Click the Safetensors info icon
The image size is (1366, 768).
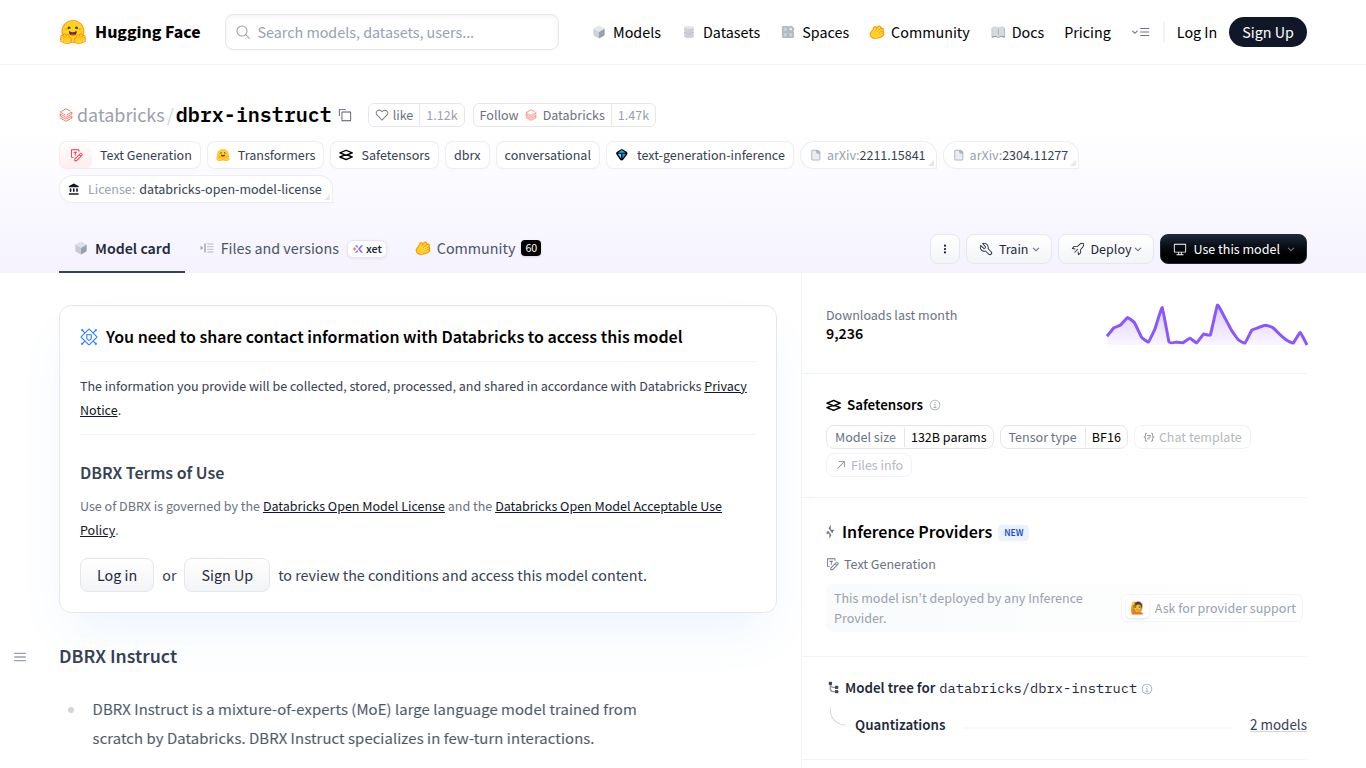point(935,405)
